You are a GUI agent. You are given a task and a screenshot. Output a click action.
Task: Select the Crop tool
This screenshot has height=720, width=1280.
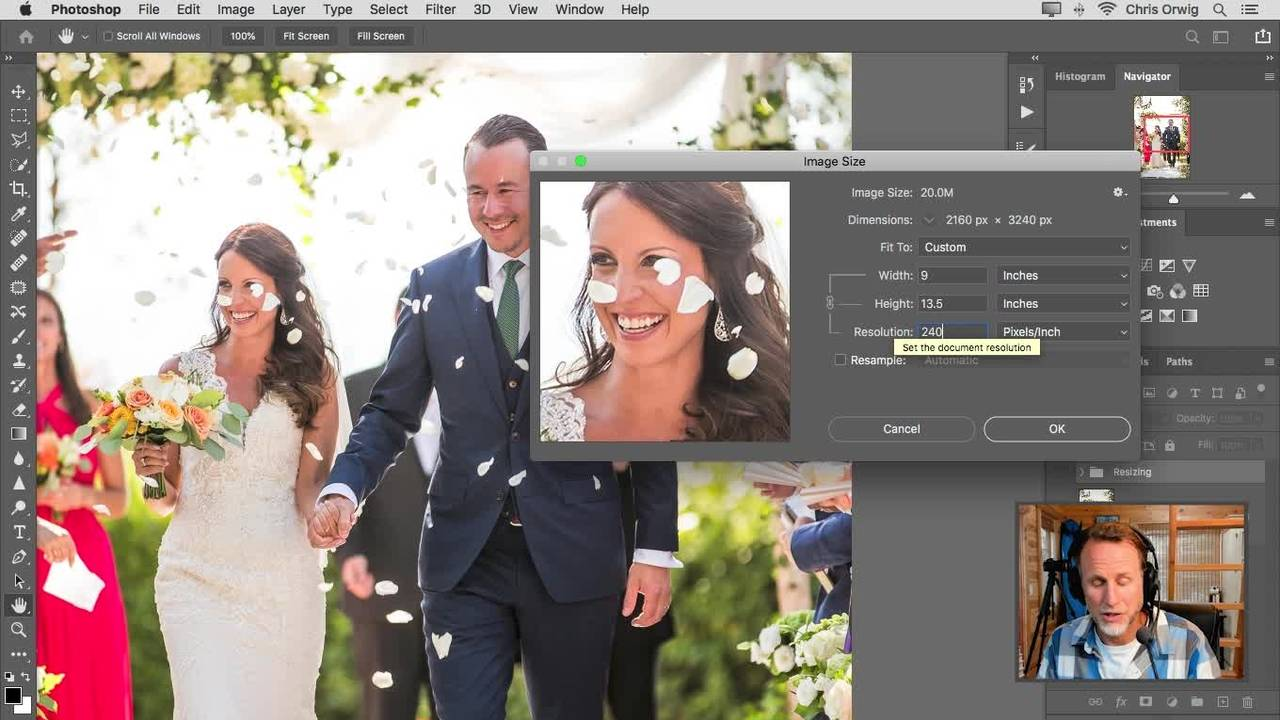(x=18, y=189)
